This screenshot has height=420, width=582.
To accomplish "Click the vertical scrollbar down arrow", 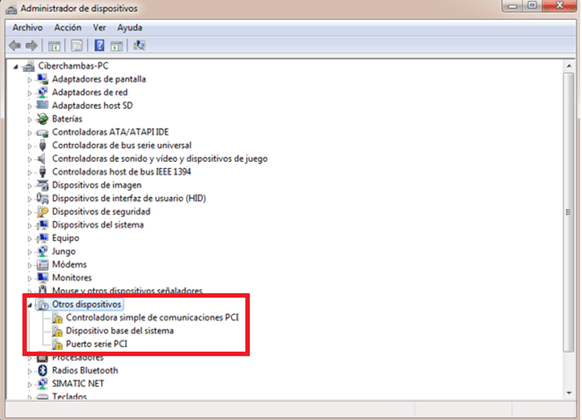I will click(x=569, y=393).
